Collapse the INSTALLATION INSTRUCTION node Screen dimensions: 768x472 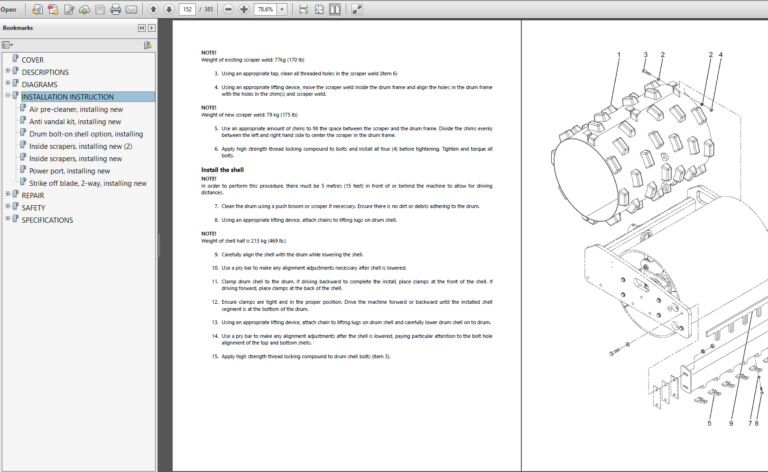point(8,95)
